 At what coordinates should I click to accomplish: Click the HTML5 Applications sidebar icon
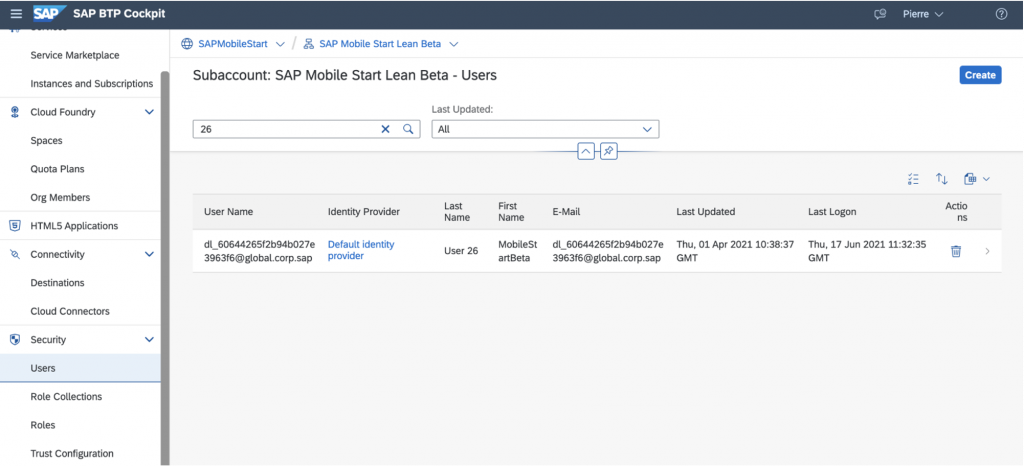tap(15, 226)
